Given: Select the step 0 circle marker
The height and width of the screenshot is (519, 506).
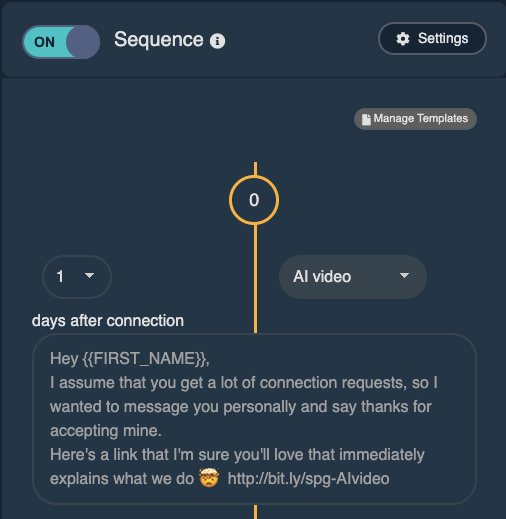Looking at the screenshot, I should [254, 200].
